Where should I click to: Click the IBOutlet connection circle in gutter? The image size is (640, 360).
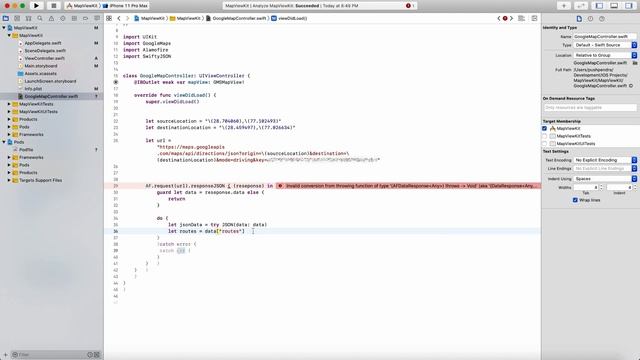pyautogui.click(x=116, y=82)
